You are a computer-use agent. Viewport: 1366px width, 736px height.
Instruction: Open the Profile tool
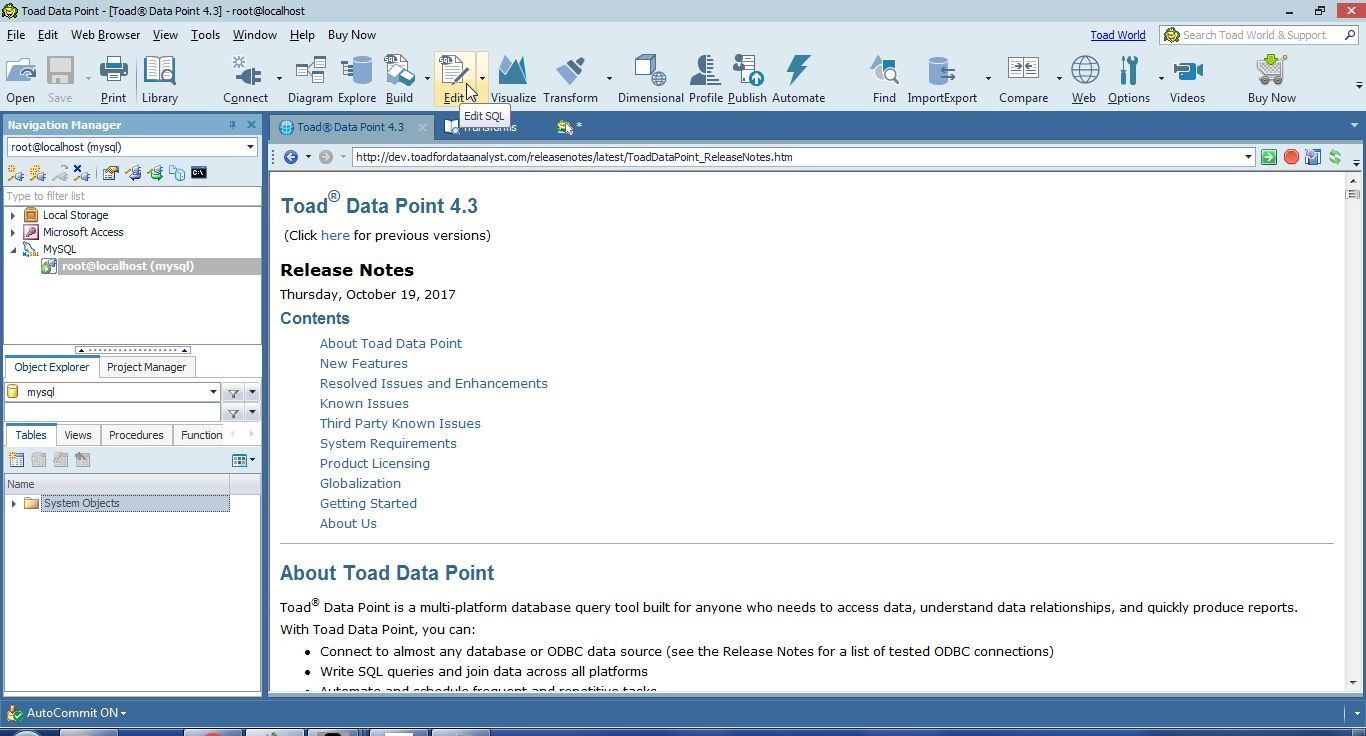pos(705,79)
